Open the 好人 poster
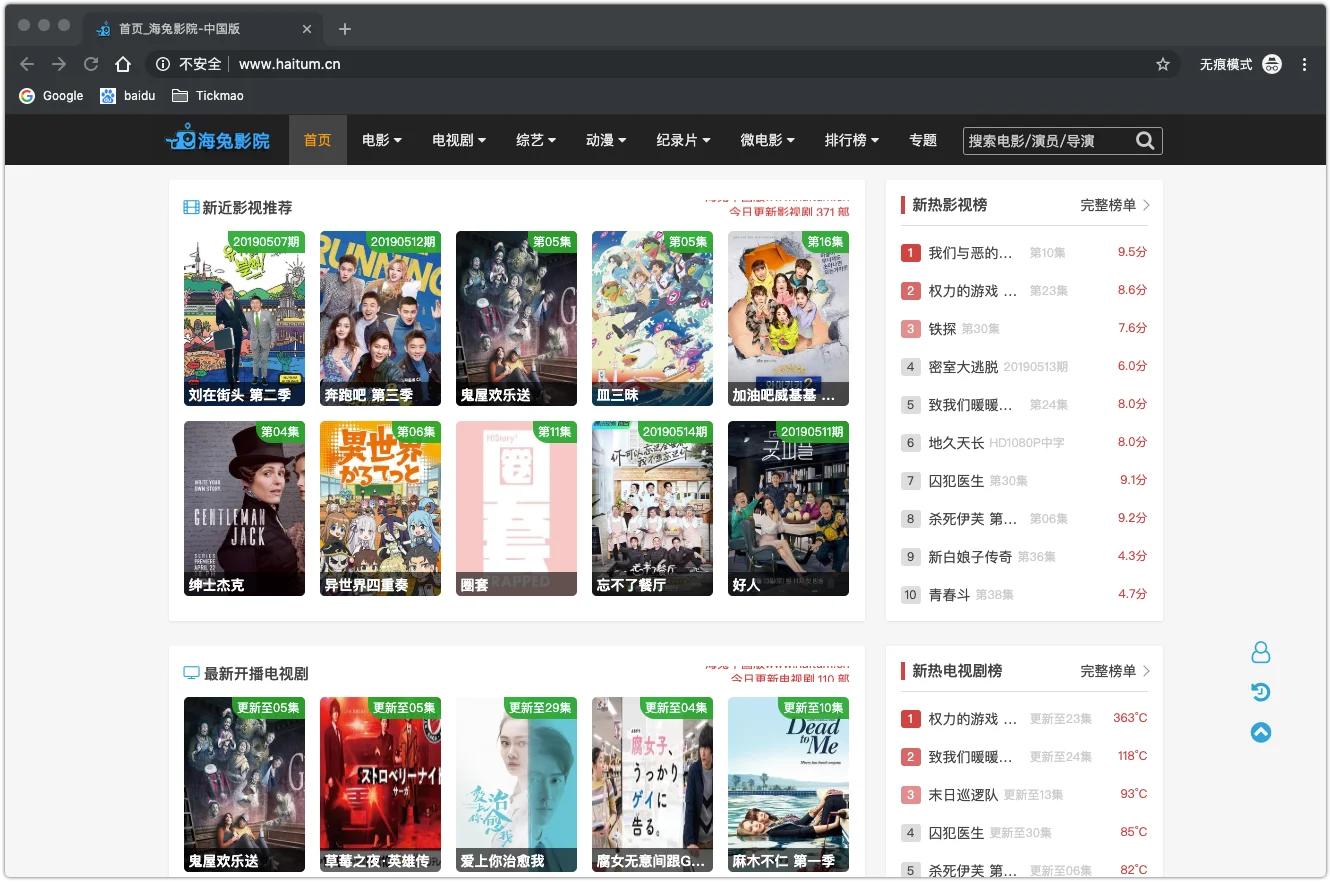The height and width of the screenshot is (882, 1330). [x=788, y=508]
